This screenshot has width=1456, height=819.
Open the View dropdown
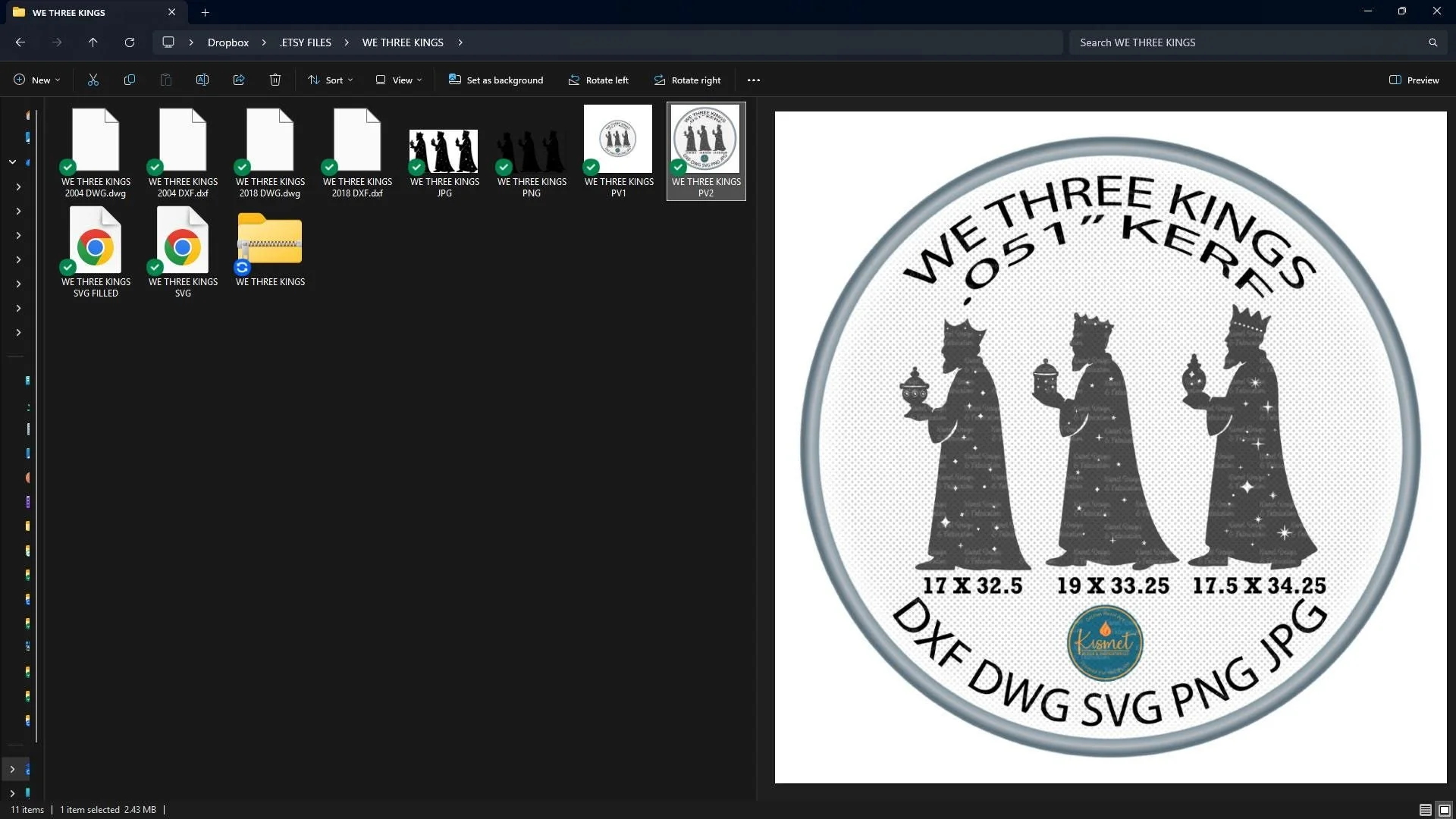click(x=399, y=80)
